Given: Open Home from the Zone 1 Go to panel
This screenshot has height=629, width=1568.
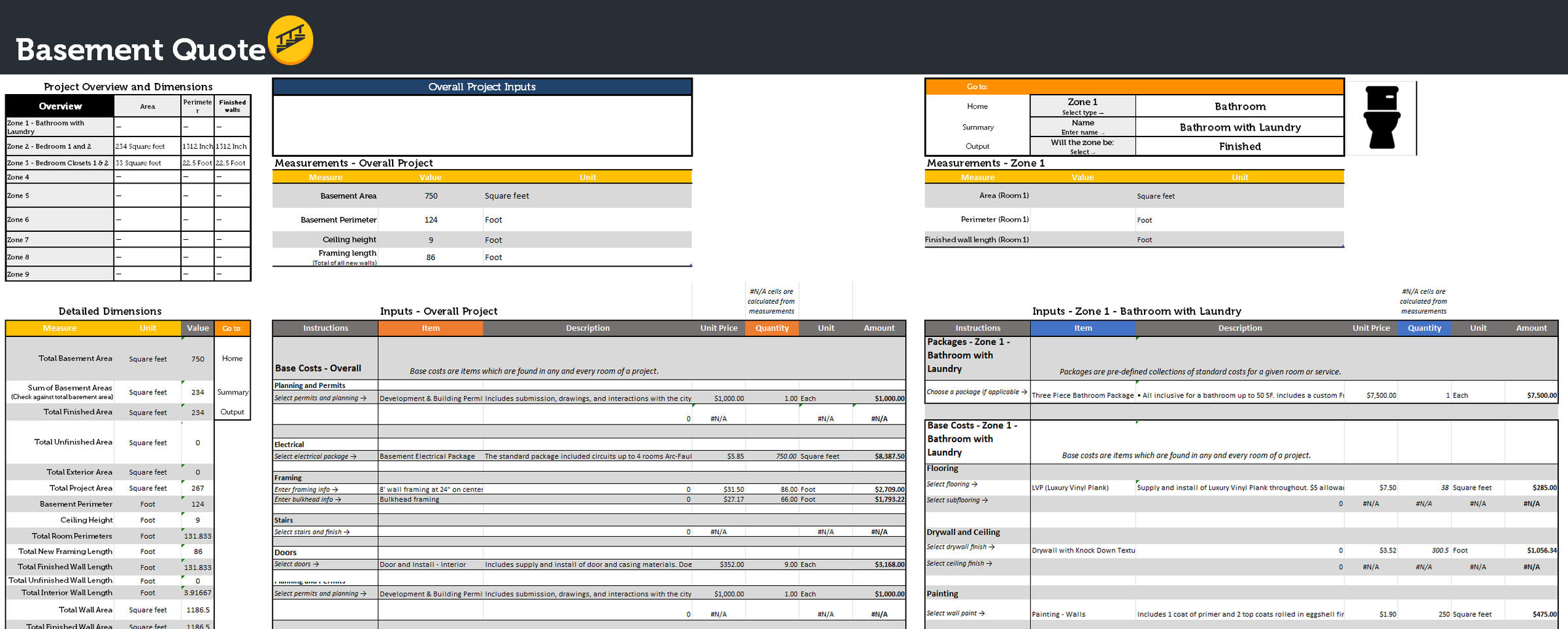Looking at the screenshot, I should click(x=977, y=106).
